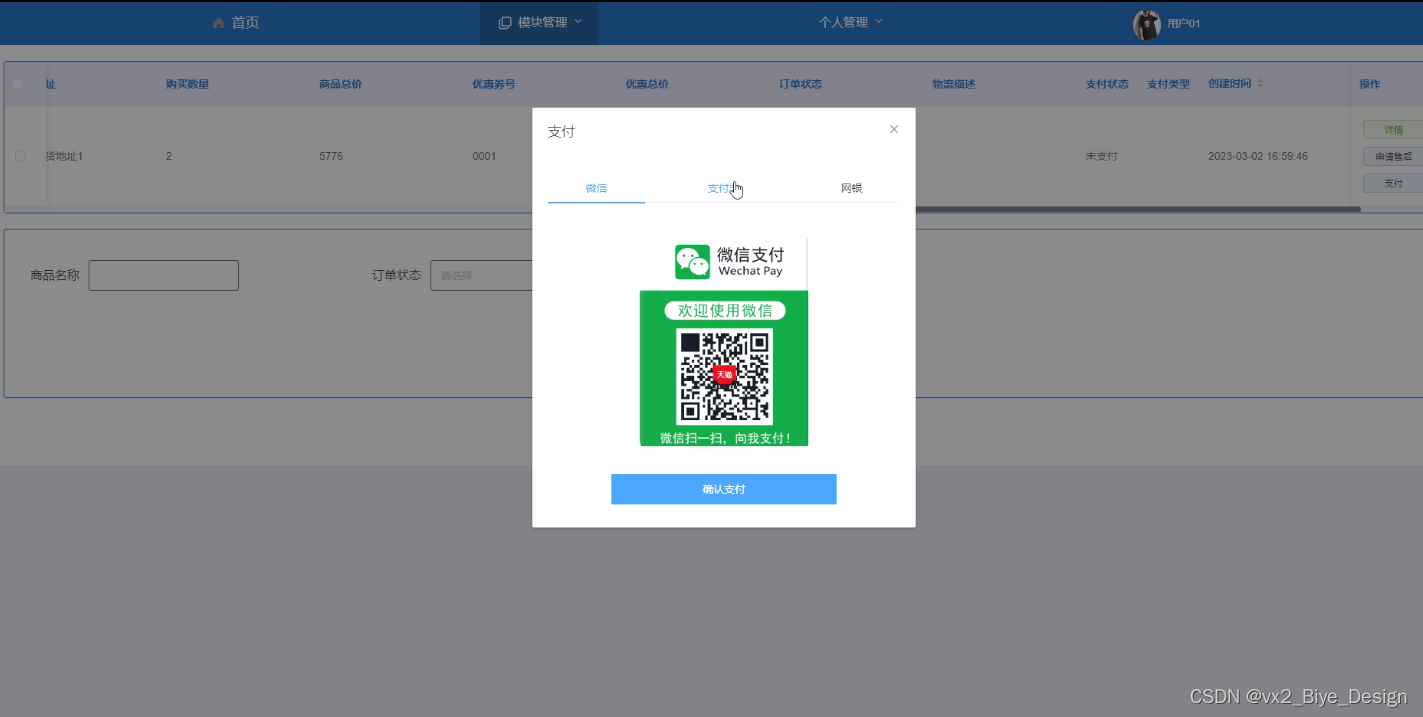Click the 模块管理 module icon

coord(505,22)
